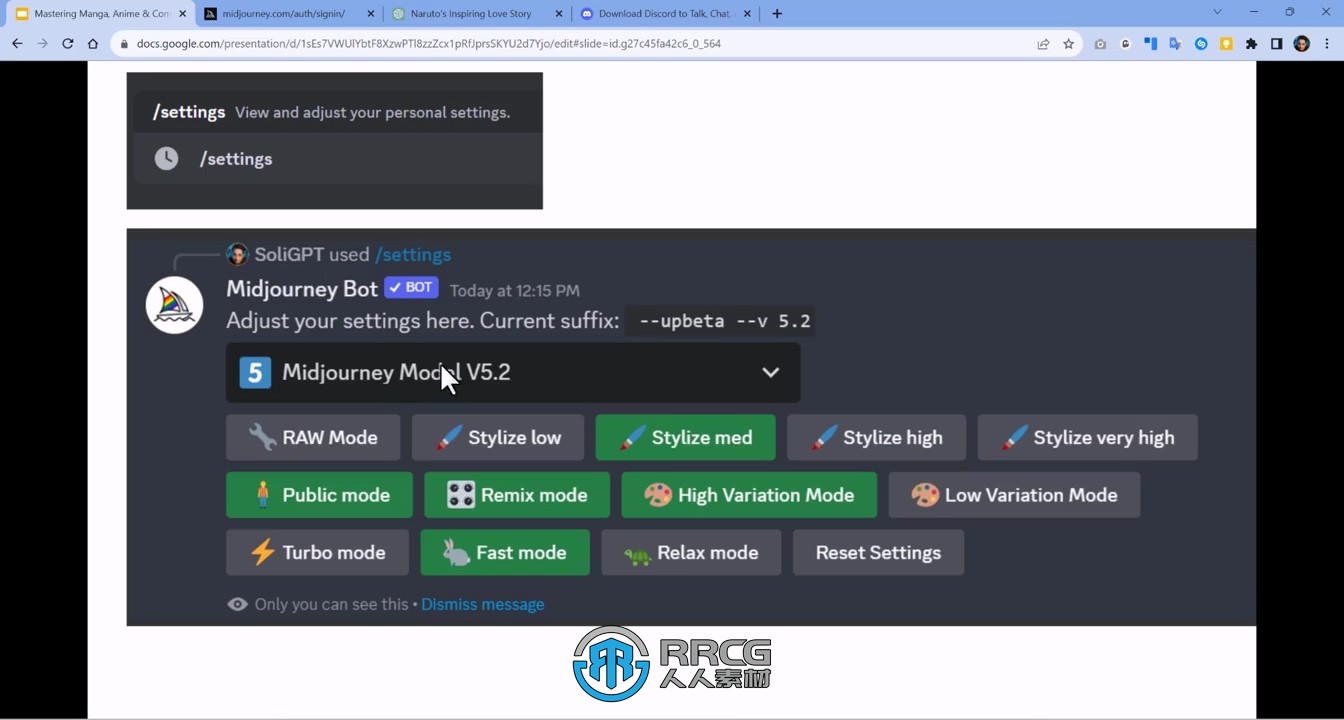This screenshot has height=720, width=1344.
Task: Click the 'SoliGPT used' username text
Action: point(312,254)
